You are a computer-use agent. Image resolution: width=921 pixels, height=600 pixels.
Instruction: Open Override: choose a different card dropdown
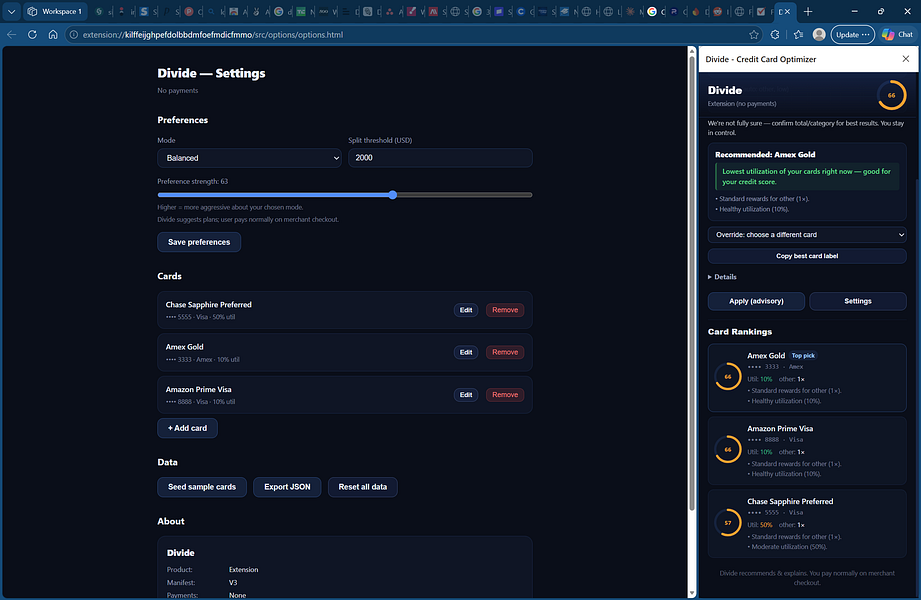tap(806, 234)
